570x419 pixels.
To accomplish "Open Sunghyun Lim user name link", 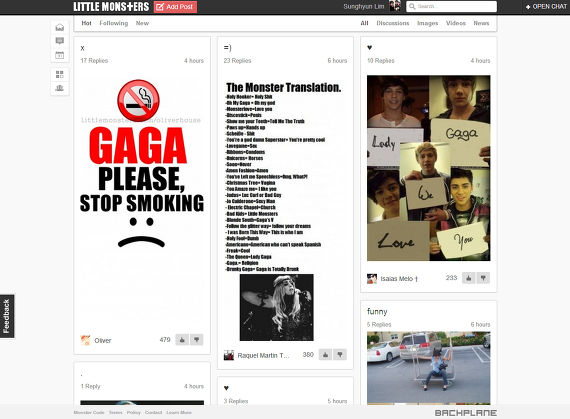I will point(364,7).
